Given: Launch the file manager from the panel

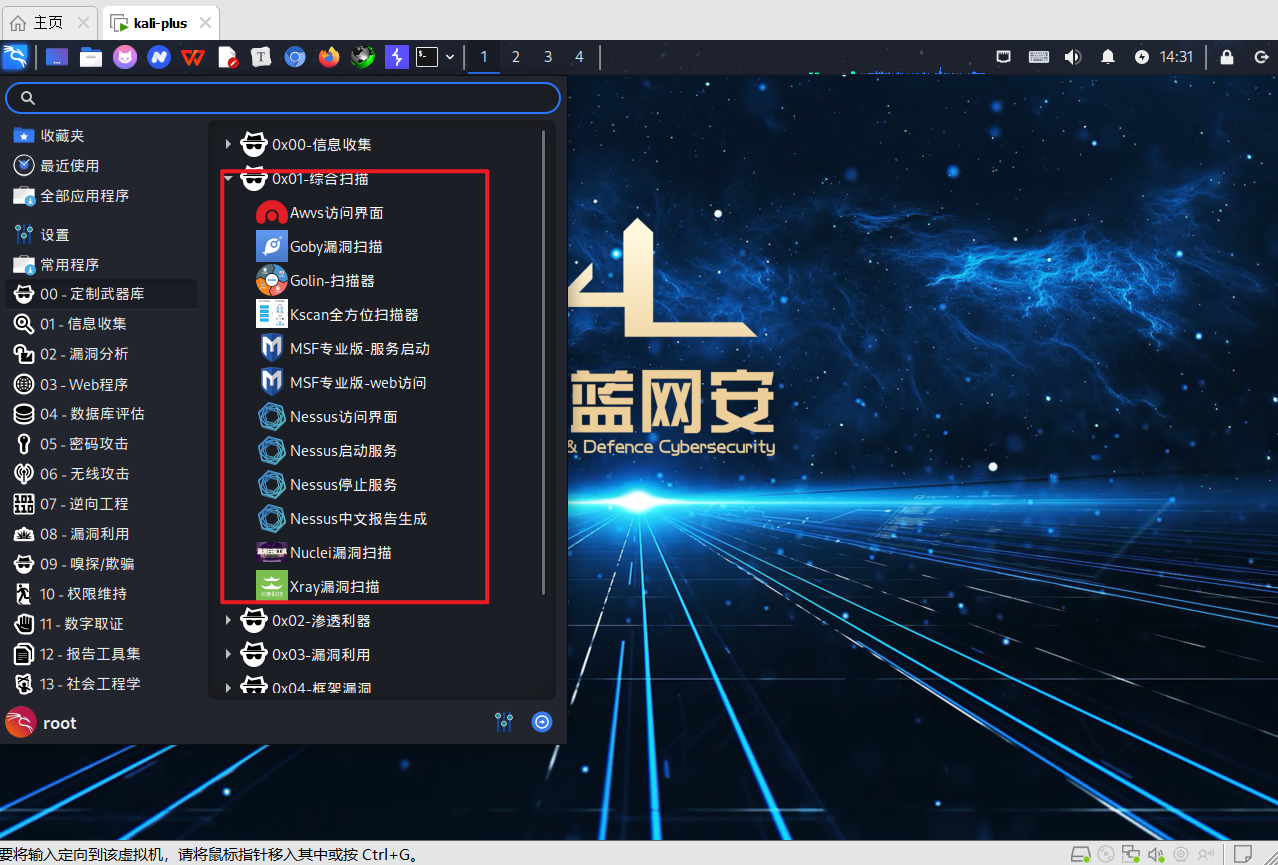Looking at the screenshot, I should point(91,57).
